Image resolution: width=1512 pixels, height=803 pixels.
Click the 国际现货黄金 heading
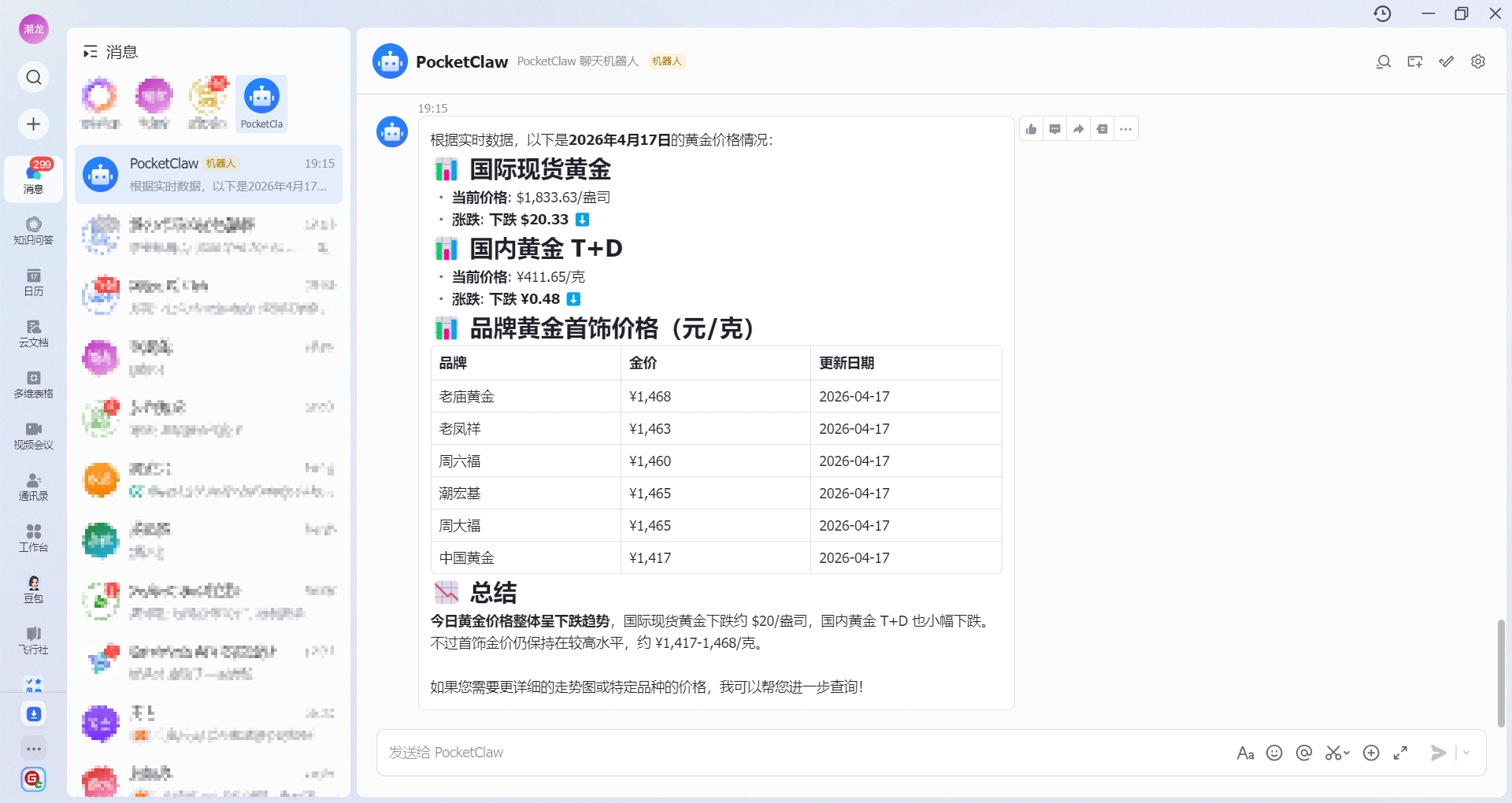tap(540, 169)
